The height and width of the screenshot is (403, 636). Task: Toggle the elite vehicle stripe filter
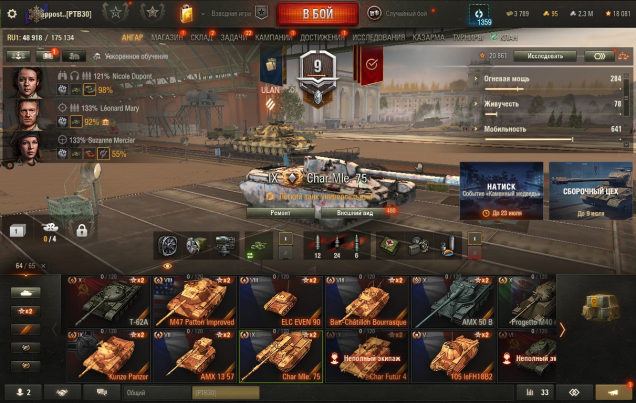click(25, 330)
